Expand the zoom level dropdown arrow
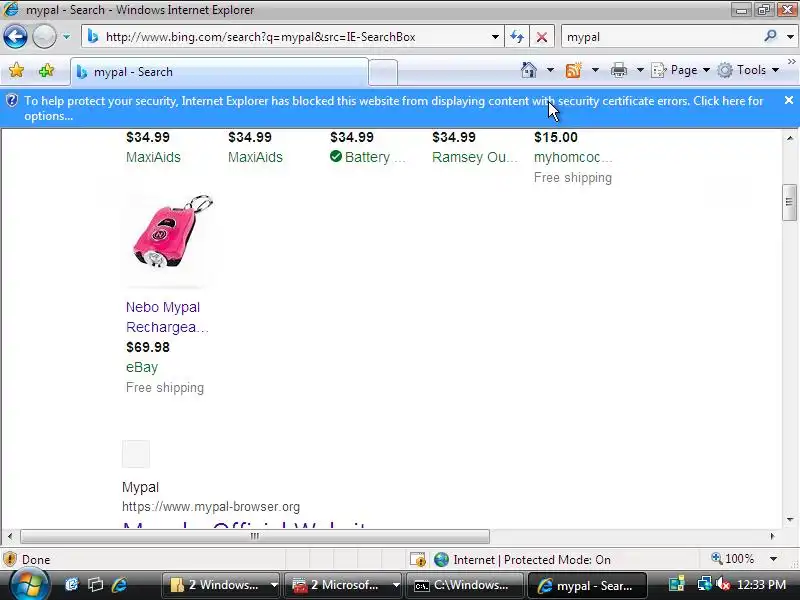The height and width of the screenshot is (600, 800). (773, 559)
